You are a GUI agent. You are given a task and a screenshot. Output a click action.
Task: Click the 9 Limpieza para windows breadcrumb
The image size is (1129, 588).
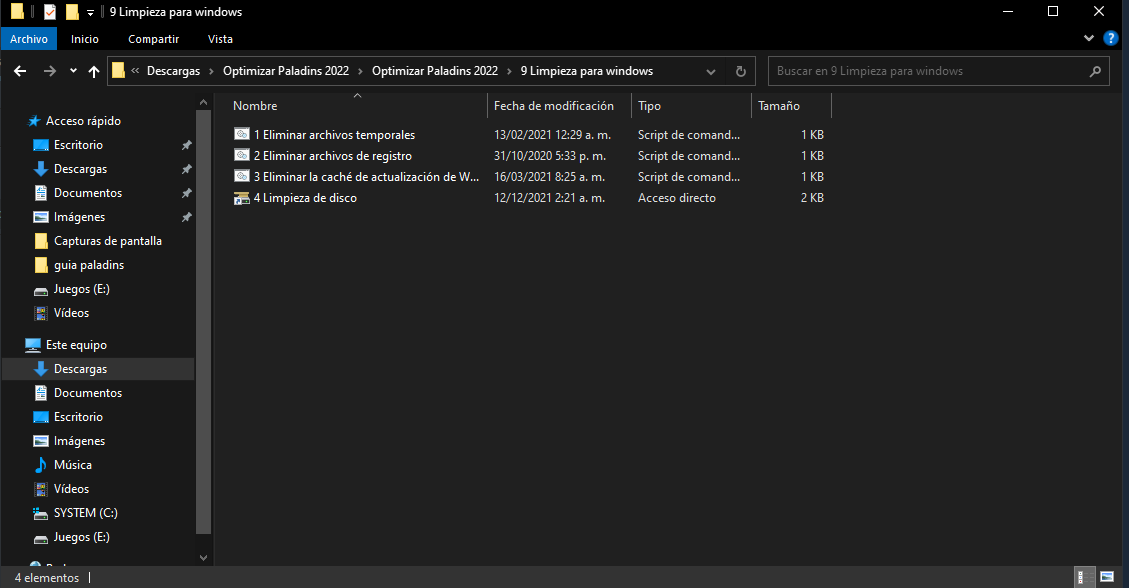pyautogui.click(x=587, y=71)
